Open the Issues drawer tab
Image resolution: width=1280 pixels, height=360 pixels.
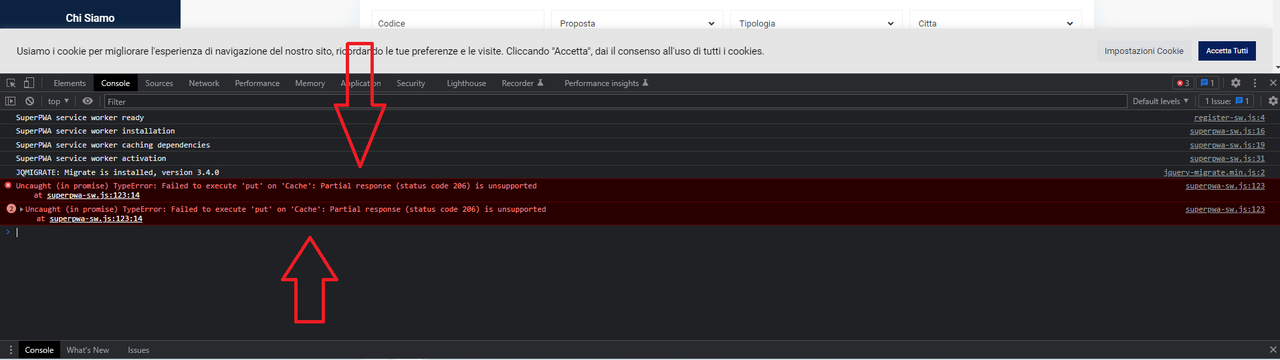138,350
